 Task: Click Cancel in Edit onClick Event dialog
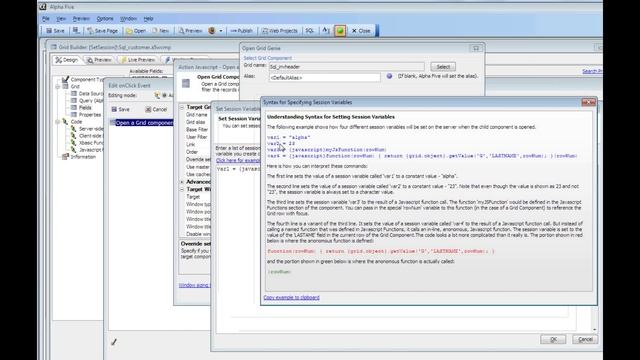click(x=156, y=109)
